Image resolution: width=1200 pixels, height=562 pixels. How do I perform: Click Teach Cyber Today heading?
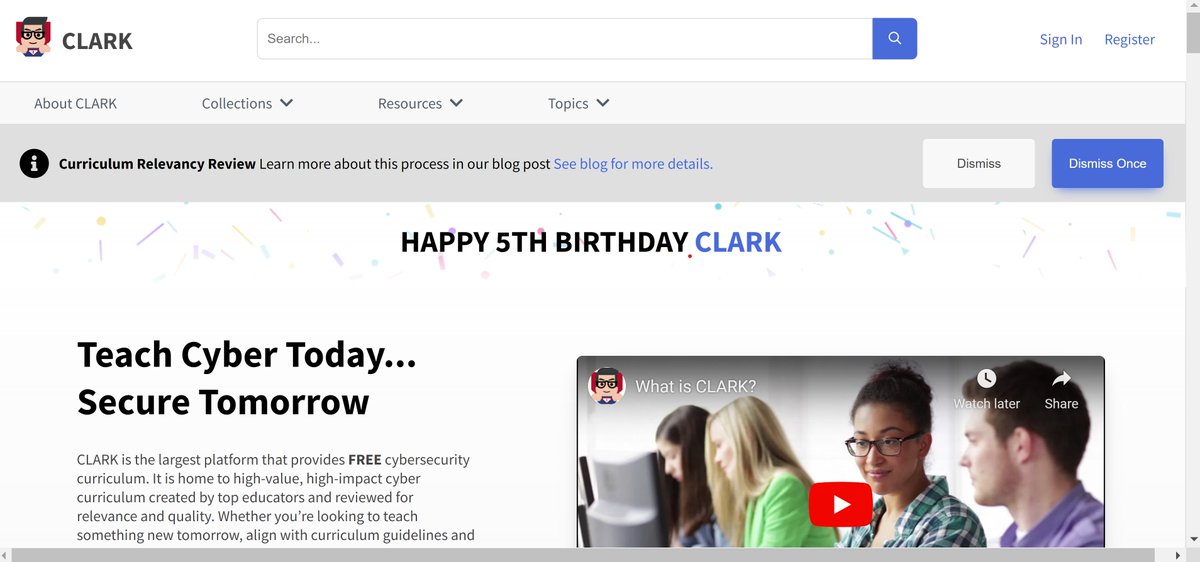point(247,378)
